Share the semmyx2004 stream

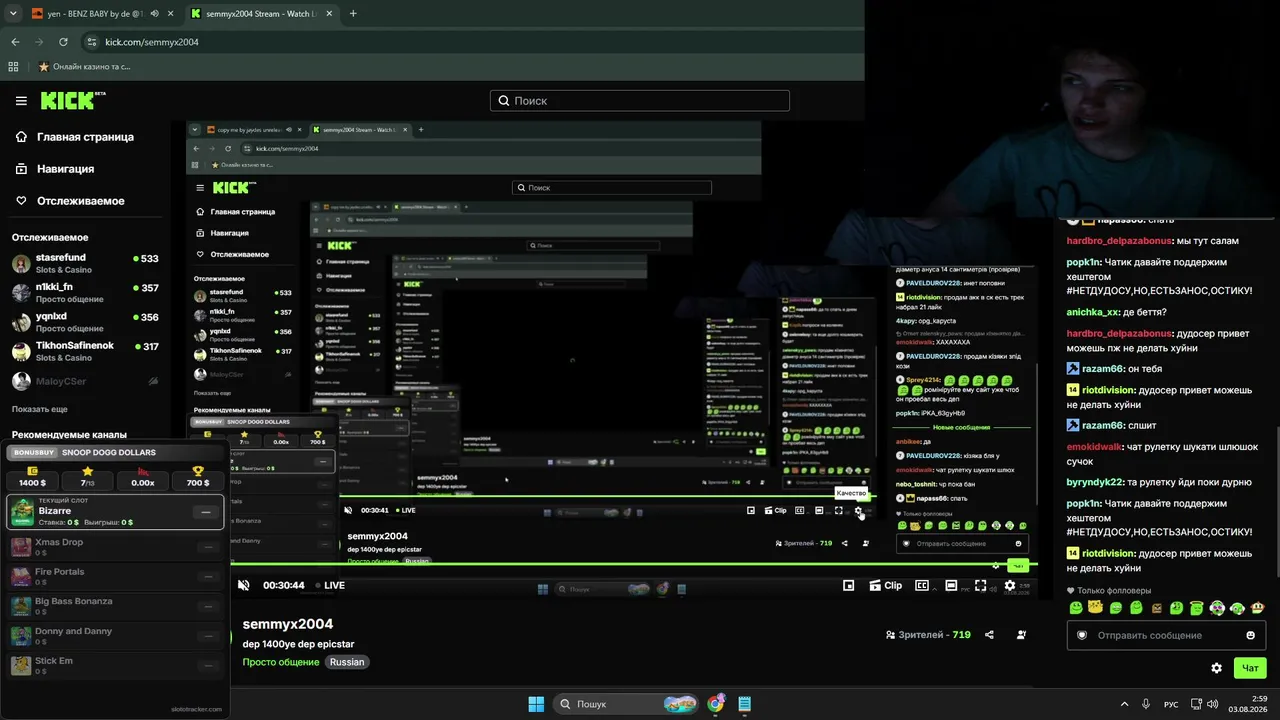click(989, 635)
